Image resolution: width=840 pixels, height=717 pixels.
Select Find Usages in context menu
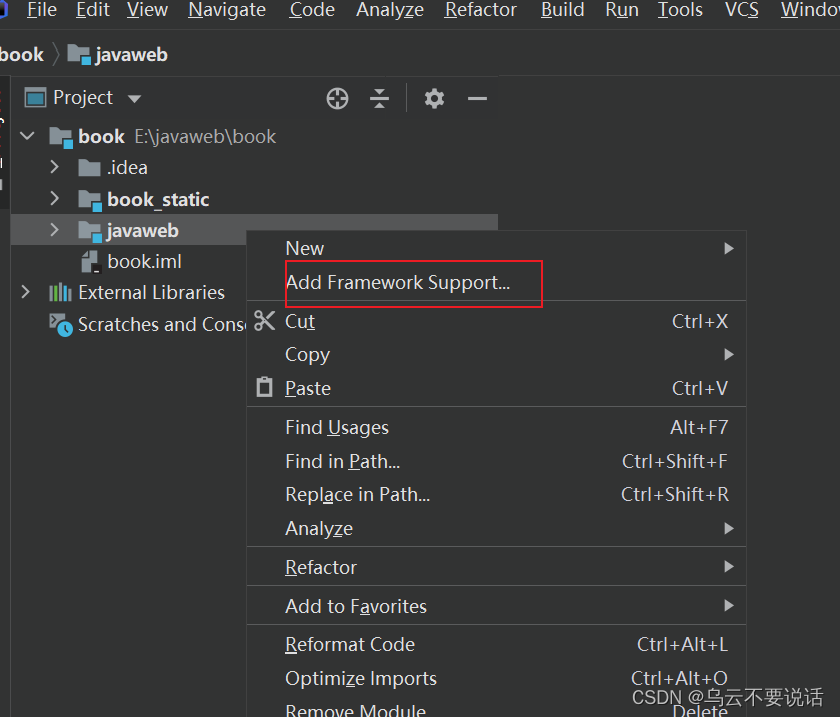click(x=337, y=428)
